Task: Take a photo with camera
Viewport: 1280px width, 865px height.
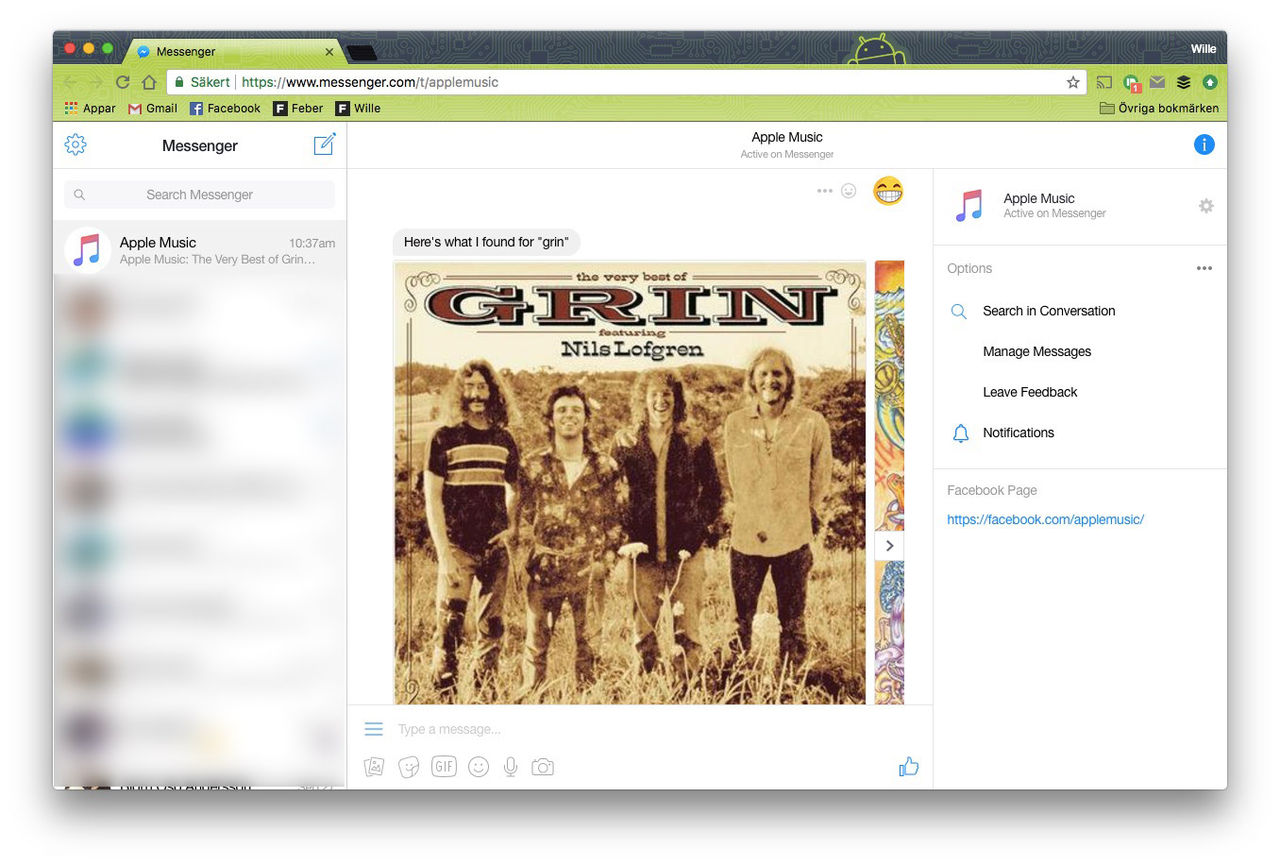Action: [x=542, y=767]
